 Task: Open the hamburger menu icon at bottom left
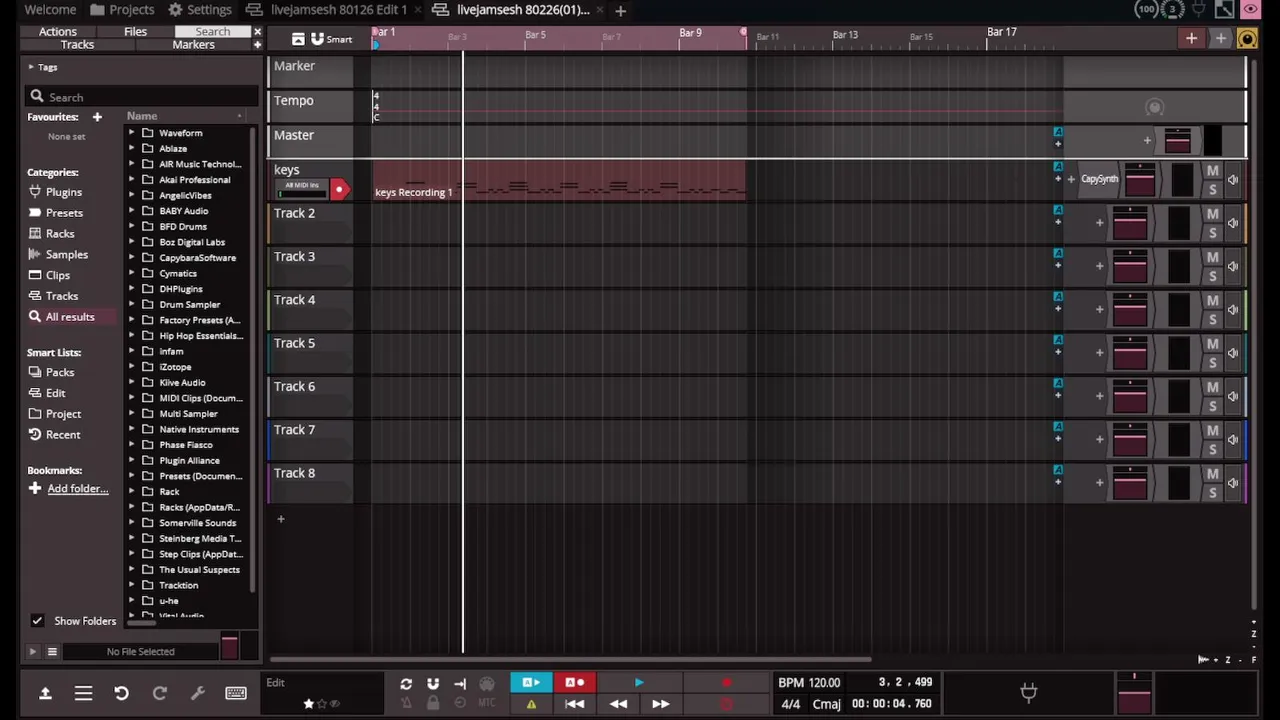pyautogui.click(x=83, y=693)
